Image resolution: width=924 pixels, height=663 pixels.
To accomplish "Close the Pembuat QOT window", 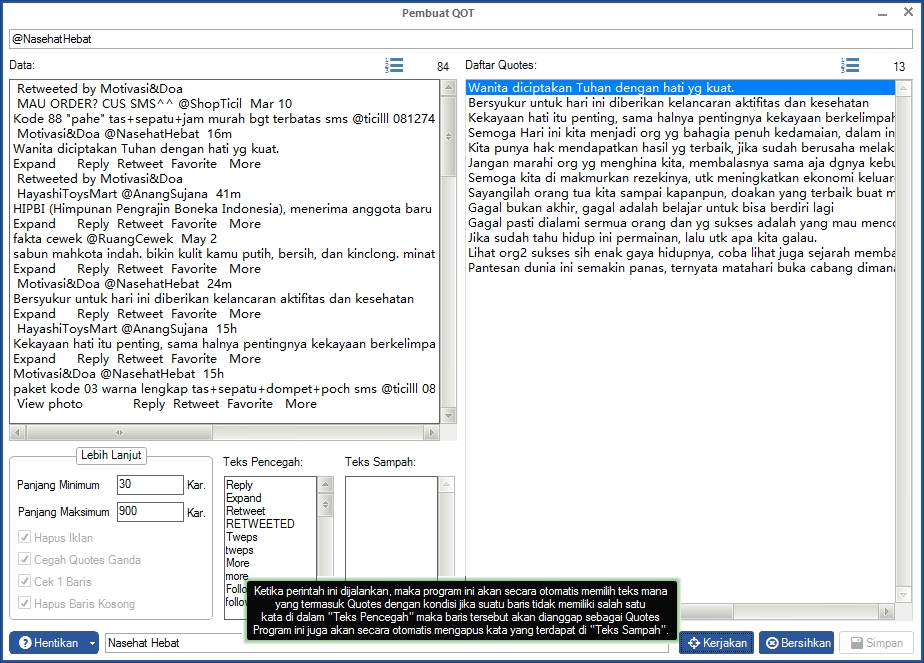I will click(x=908, y=12).
